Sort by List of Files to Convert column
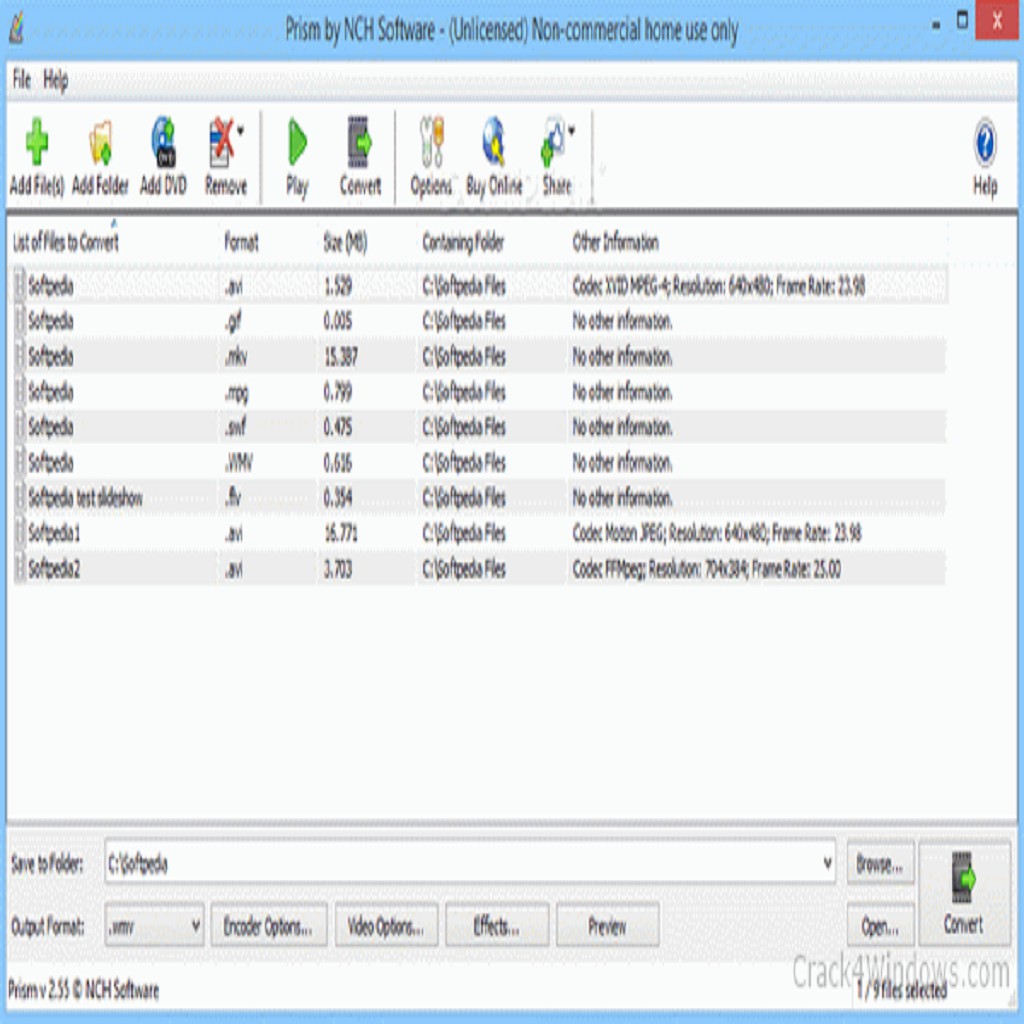The height and width of the screenshot is (1024, 1024). [x=65, y=242]
